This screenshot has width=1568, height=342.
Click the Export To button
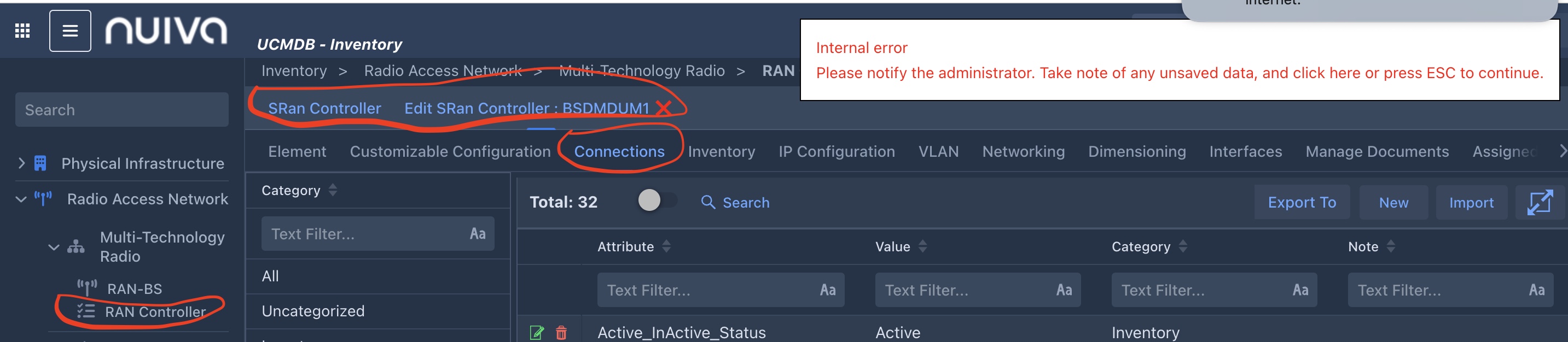pos(1302,202)
